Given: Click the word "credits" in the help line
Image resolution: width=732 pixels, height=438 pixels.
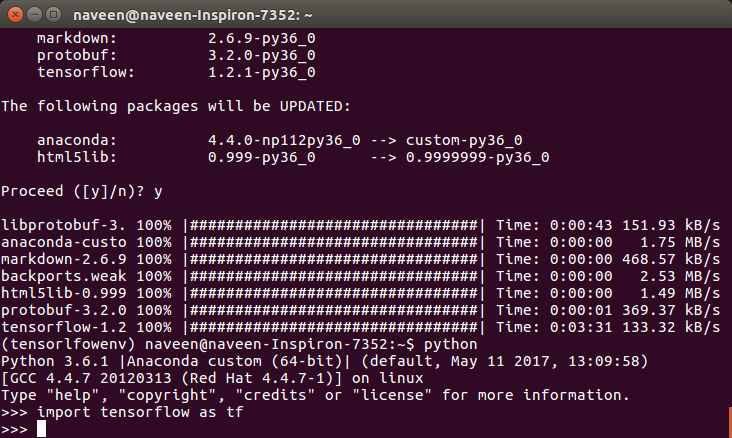Looking at the screenshot, I should coord(275,396).
